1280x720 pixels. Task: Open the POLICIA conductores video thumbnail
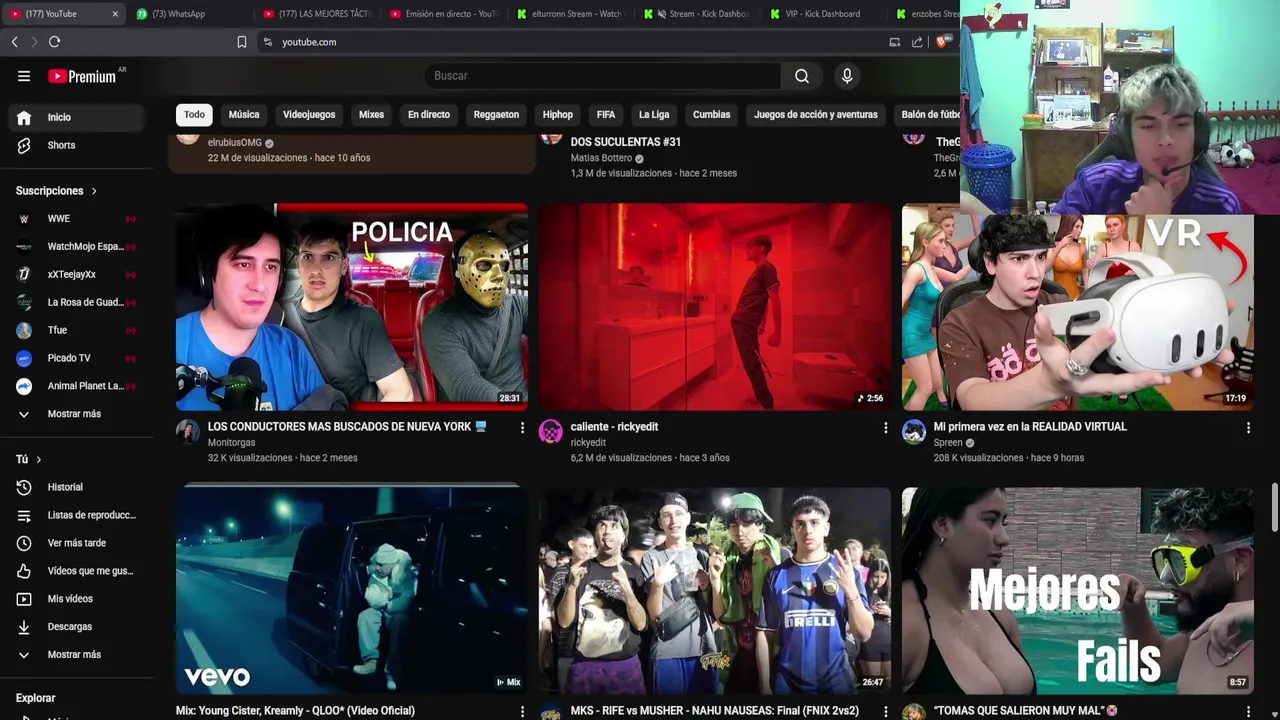pyautogui.click(x=352, y=307)
